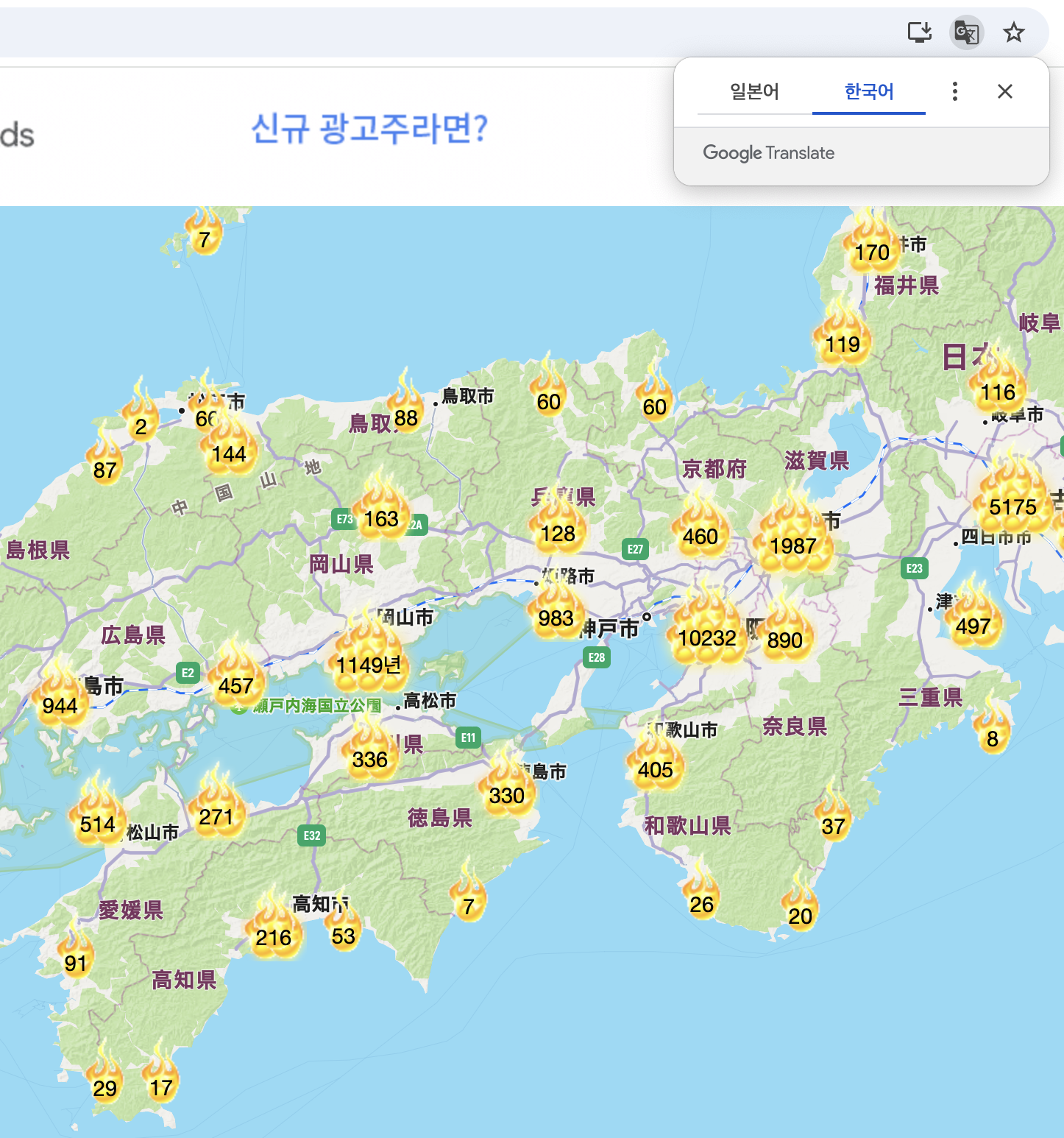Click the Google Translate branding link
This screenshot has height=1138, width=1064.
point(768,153)
